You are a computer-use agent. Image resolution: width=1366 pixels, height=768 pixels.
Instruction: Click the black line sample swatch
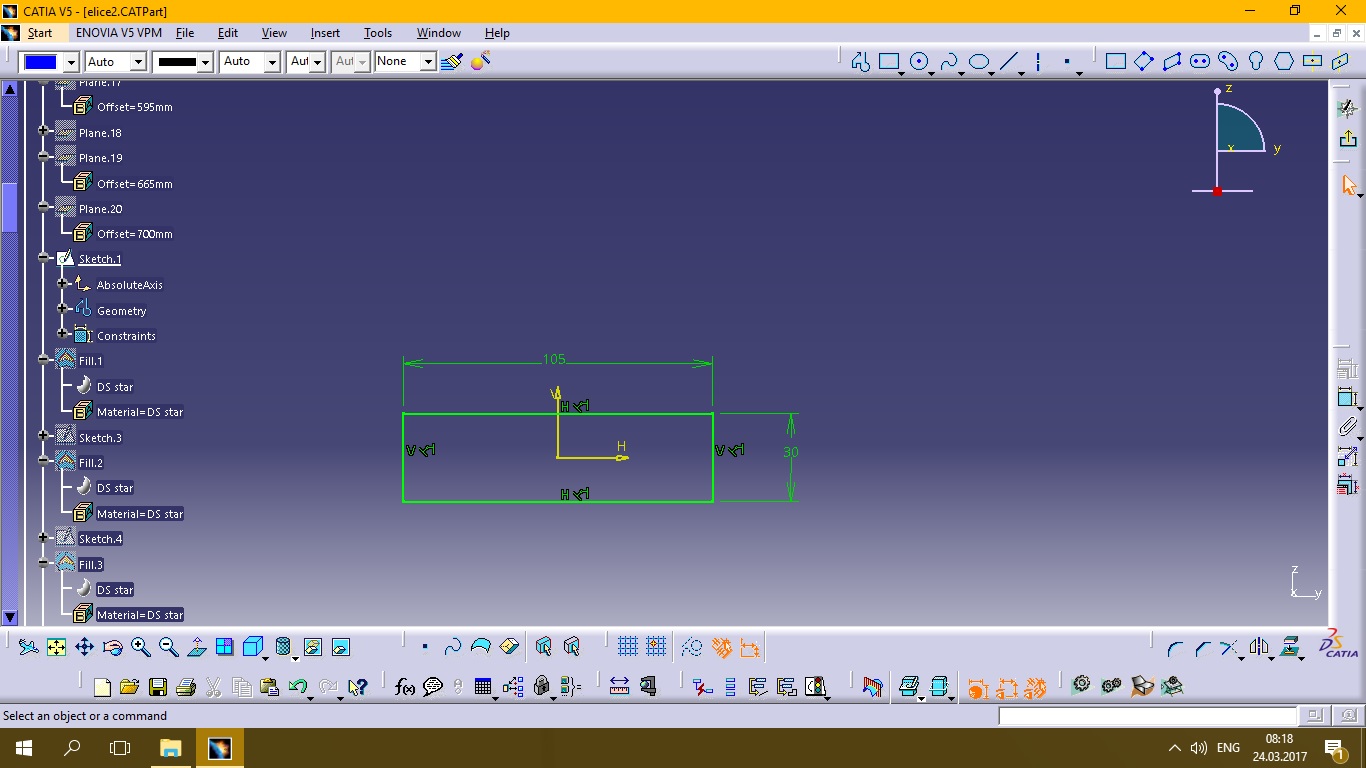177,62
